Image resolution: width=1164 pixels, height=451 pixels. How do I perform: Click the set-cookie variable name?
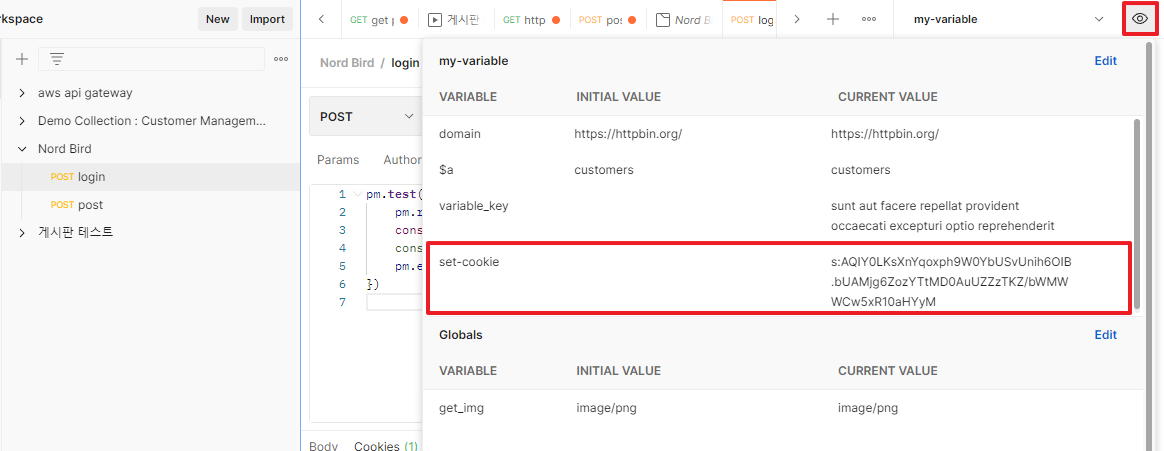tap(469, 262)
